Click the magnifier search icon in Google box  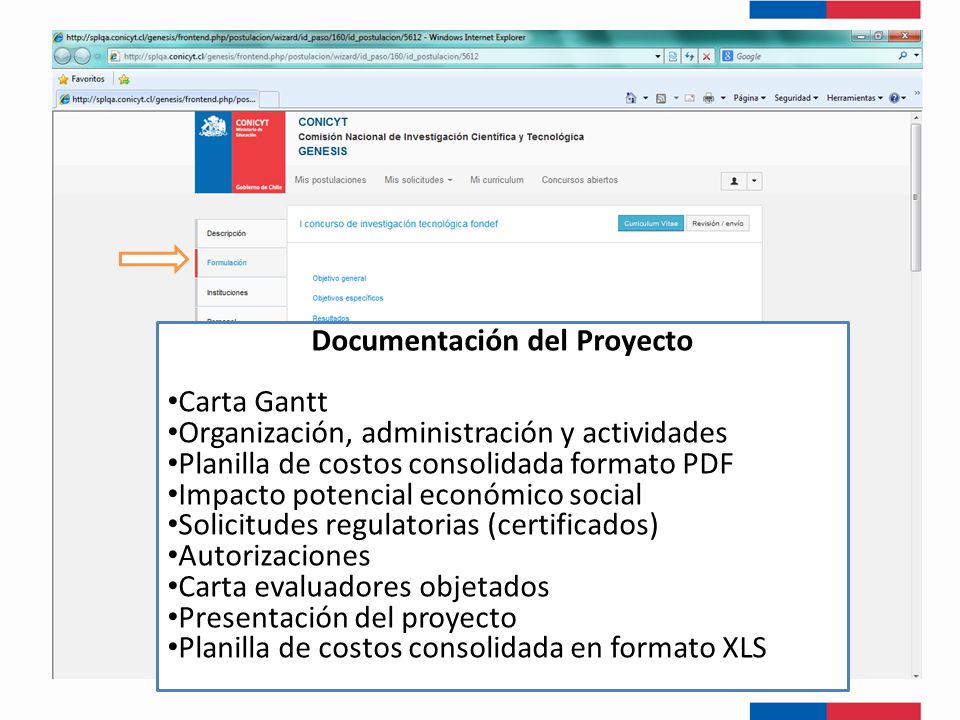point(902,56)
